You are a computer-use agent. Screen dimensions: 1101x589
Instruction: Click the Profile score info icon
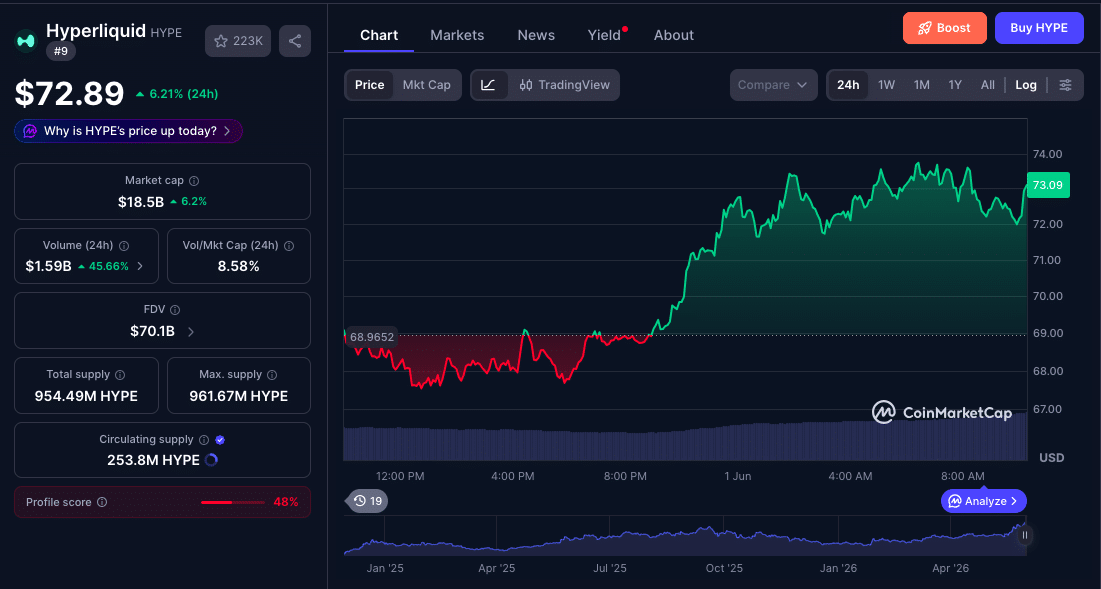coord(102,502)
